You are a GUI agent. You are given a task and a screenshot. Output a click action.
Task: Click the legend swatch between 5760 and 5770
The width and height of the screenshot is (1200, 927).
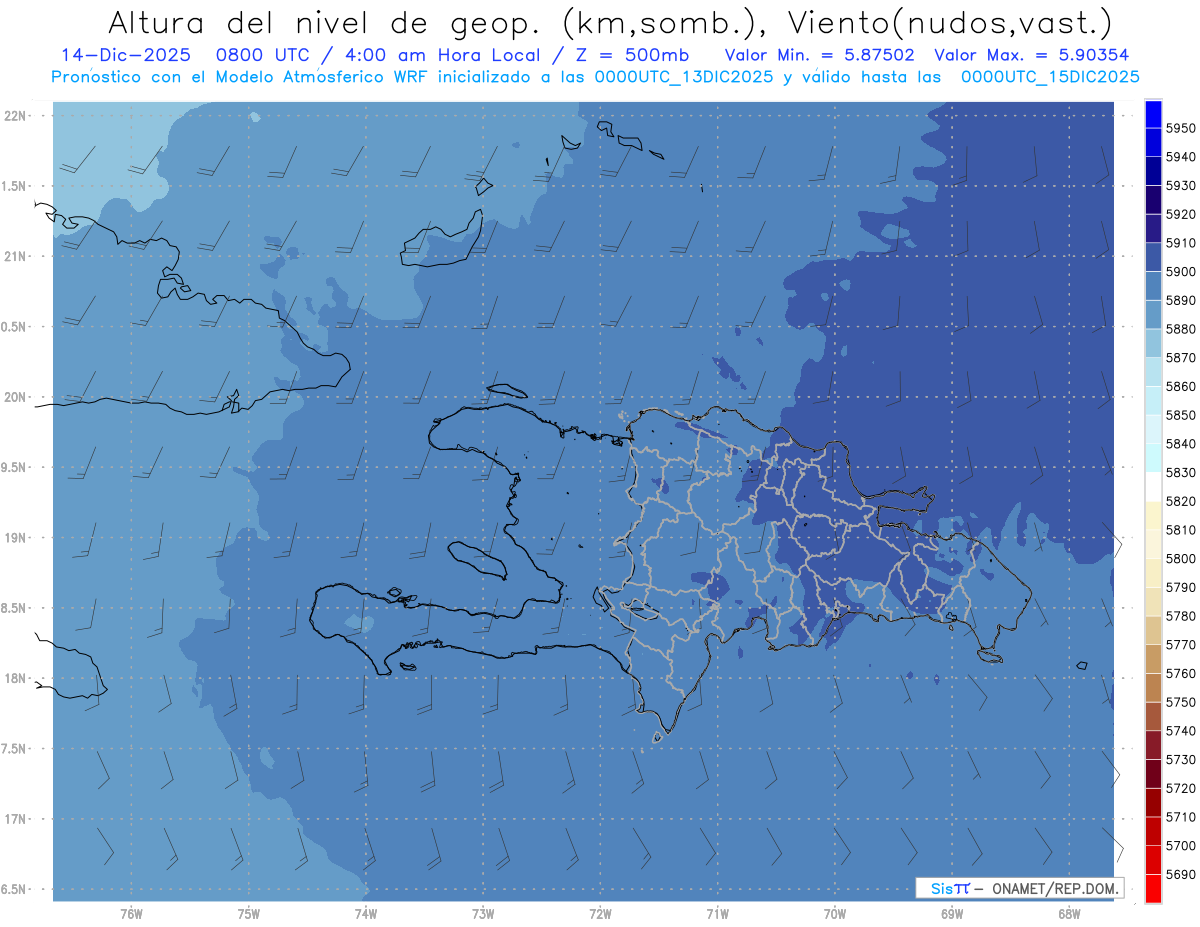(1153, 659)
